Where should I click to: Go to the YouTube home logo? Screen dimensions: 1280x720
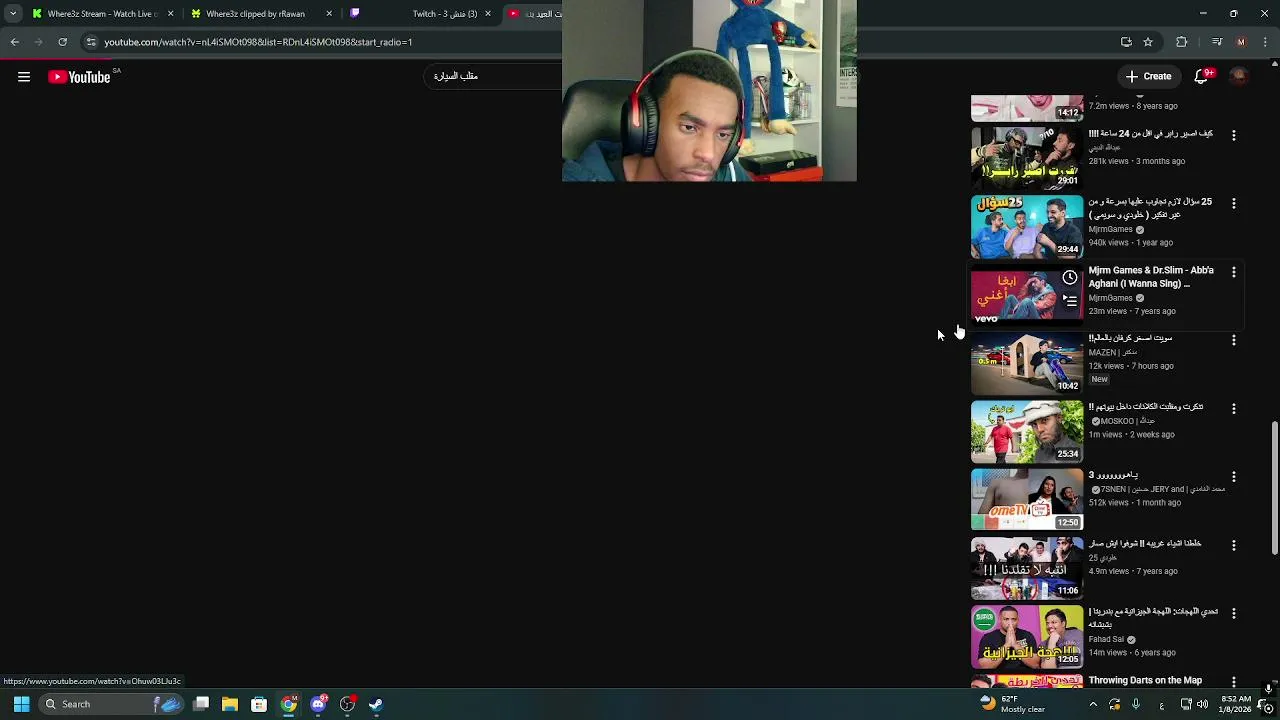coord(79,77)
